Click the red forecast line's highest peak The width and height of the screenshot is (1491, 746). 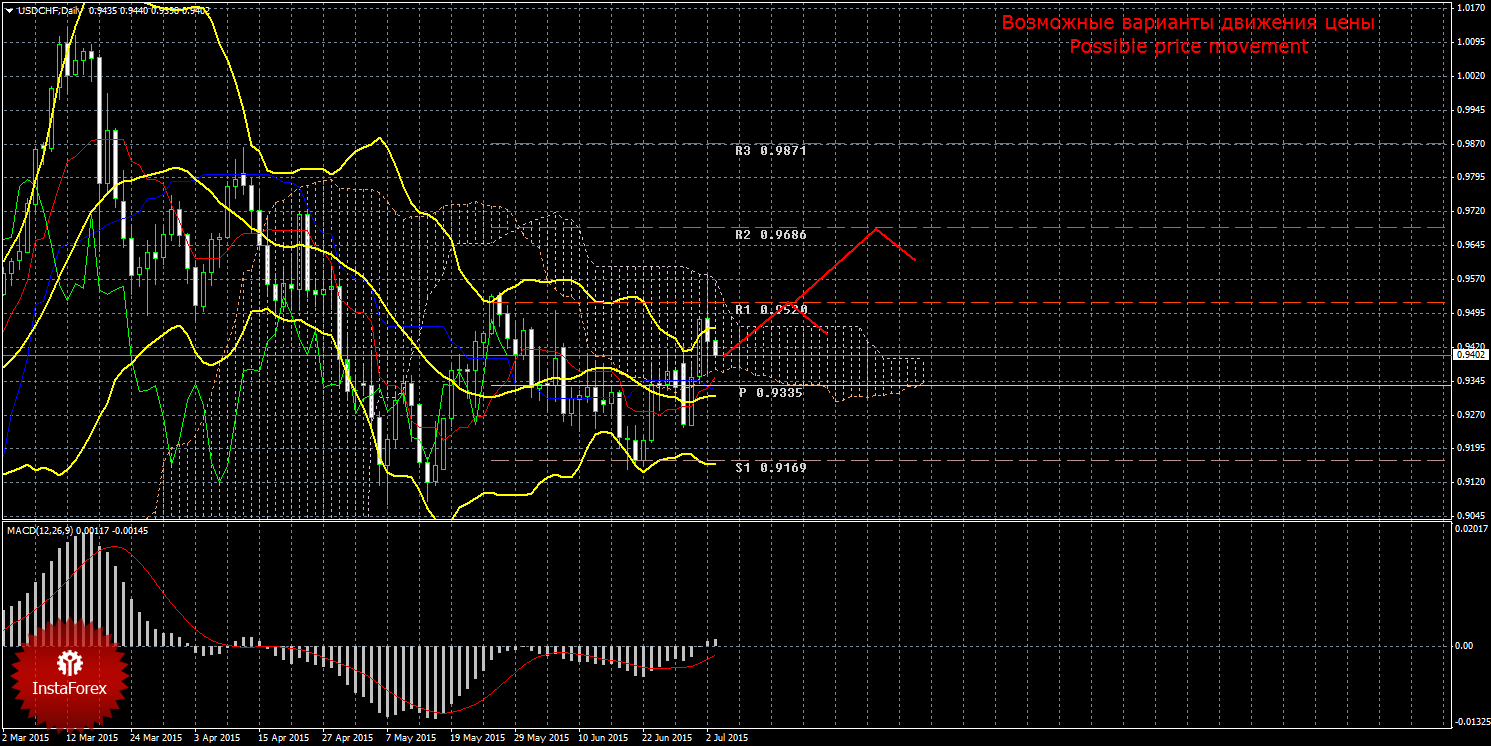tap(877, 229)
